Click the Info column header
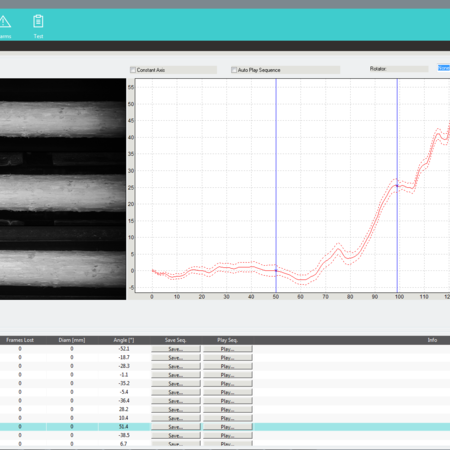The width and height of the screenshot is (450, 450). pyautogui.click(x=432, y=340)
